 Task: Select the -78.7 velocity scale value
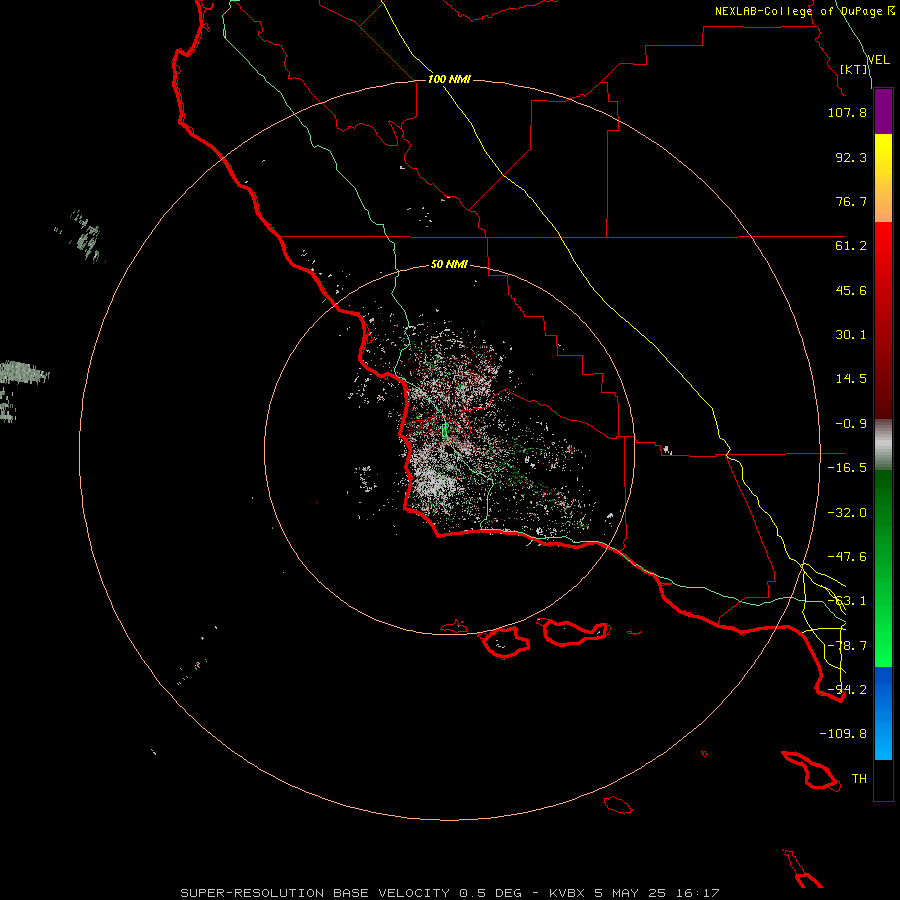[847, 646]
